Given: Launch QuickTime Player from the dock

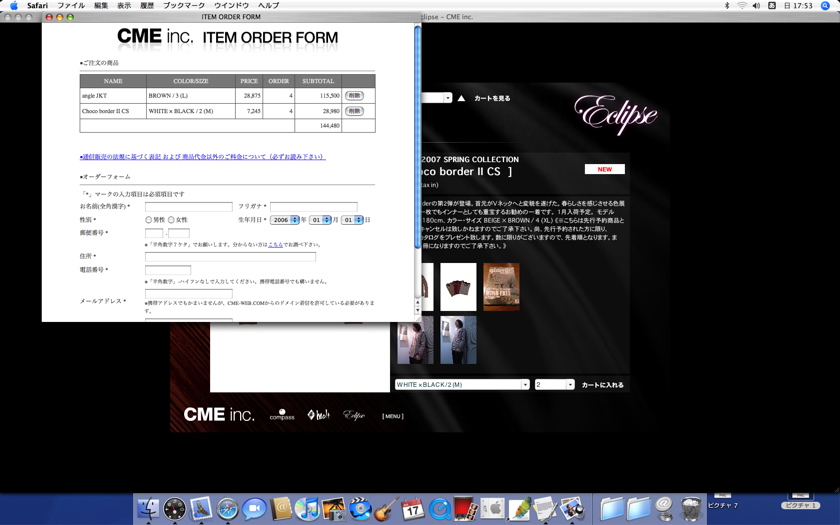Looking at the screenshot, I should (439, 508).
